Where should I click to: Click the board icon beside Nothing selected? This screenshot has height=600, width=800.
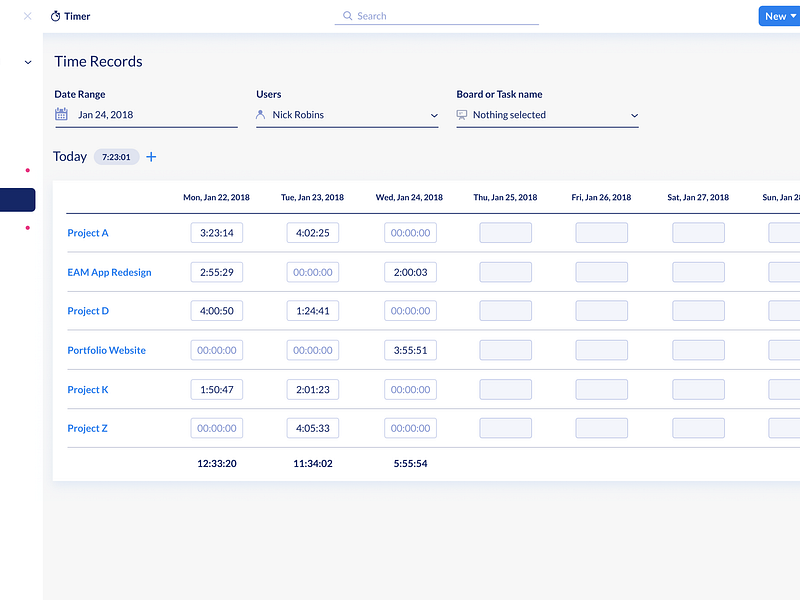[x=462, y=115]
